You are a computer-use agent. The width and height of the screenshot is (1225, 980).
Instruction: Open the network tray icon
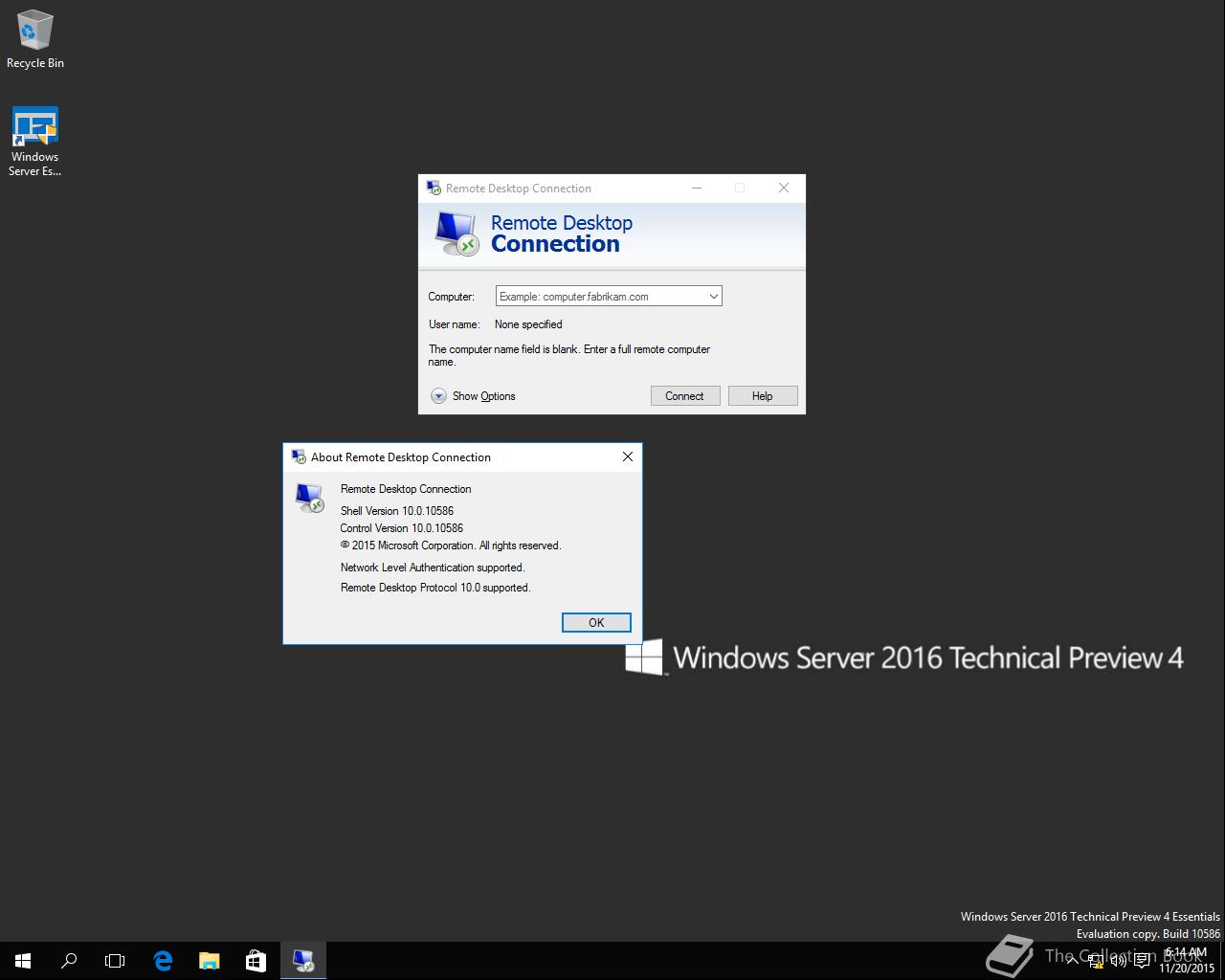1096,961
